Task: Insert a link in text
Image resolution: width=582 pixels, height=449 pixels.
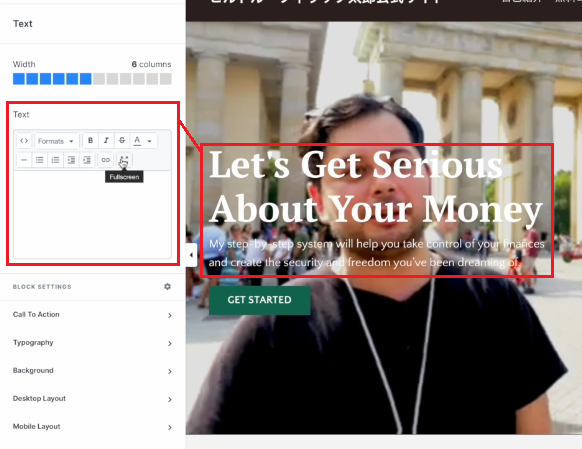Action: pyautogui.click(x=105, y=160)
